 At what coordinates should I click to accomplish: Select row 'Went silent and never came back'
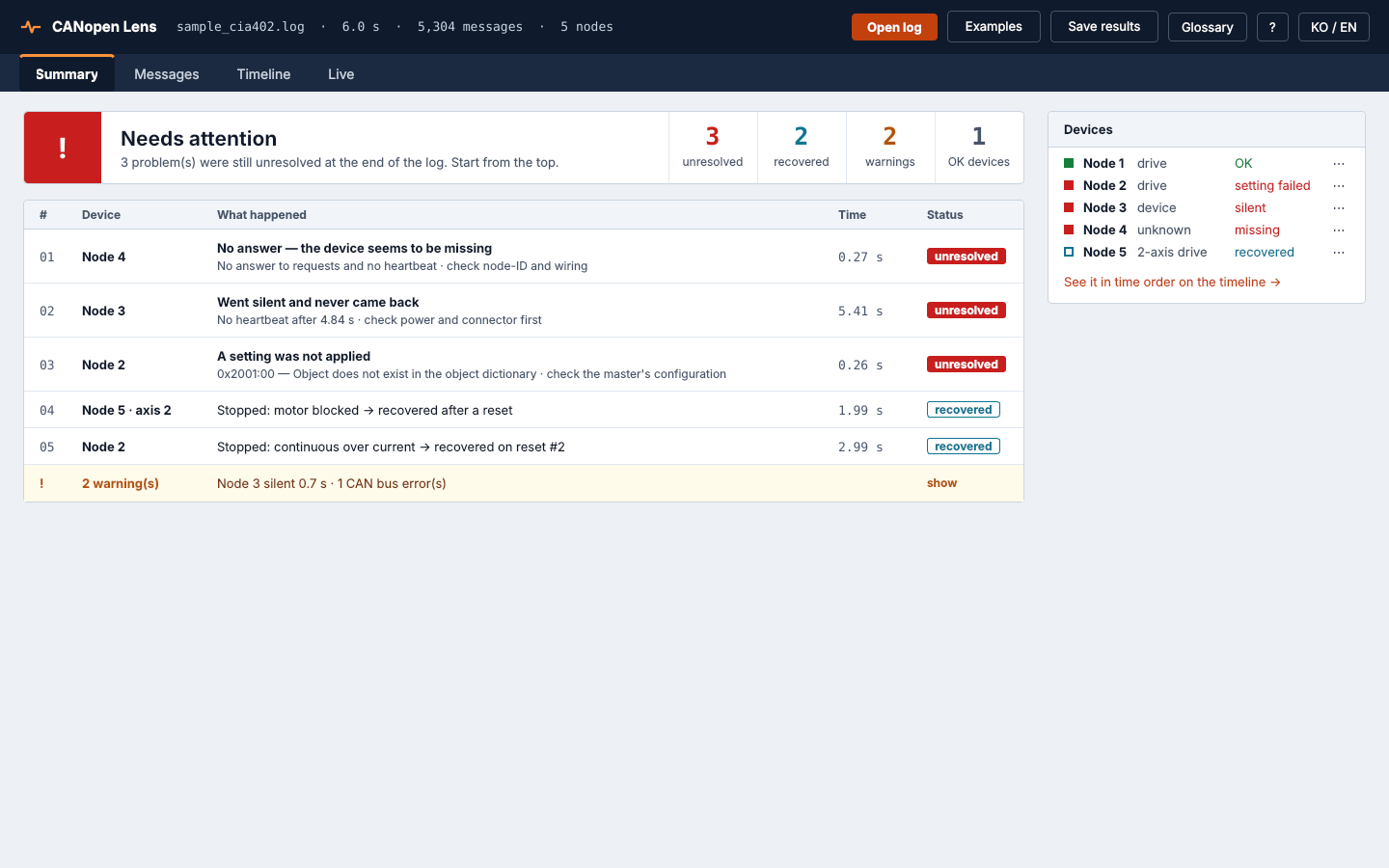(x=524, y=311)
